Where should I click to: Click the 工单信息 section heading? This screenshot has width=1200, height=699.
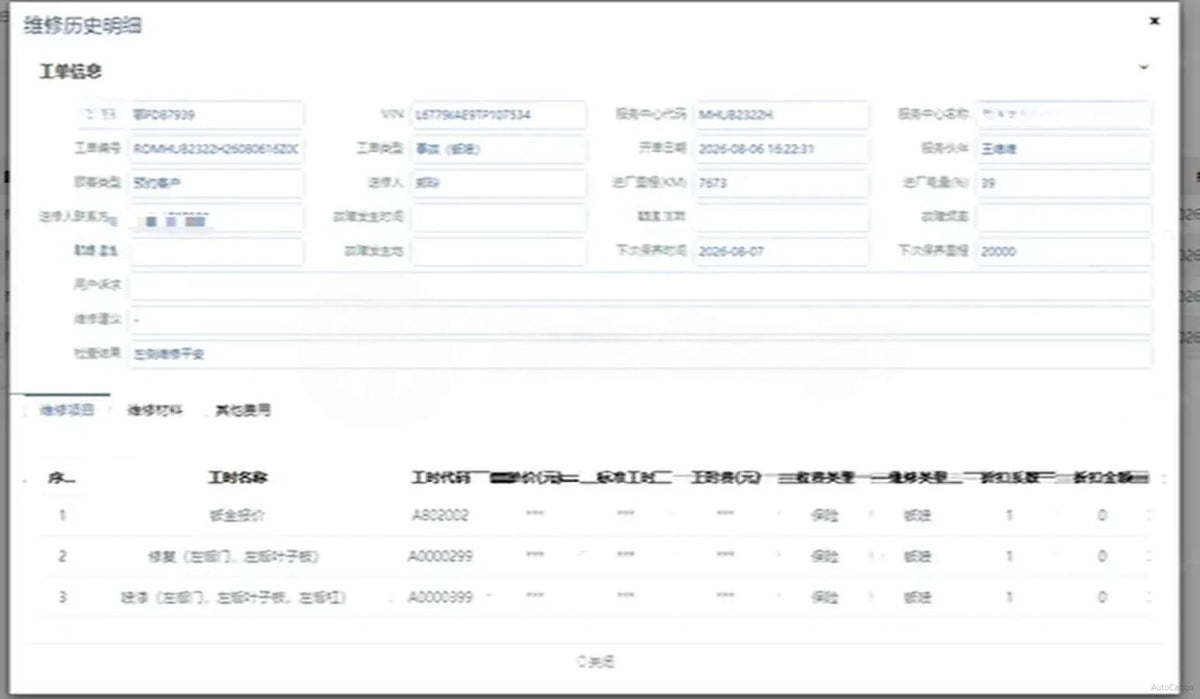[x=70, y=71]
